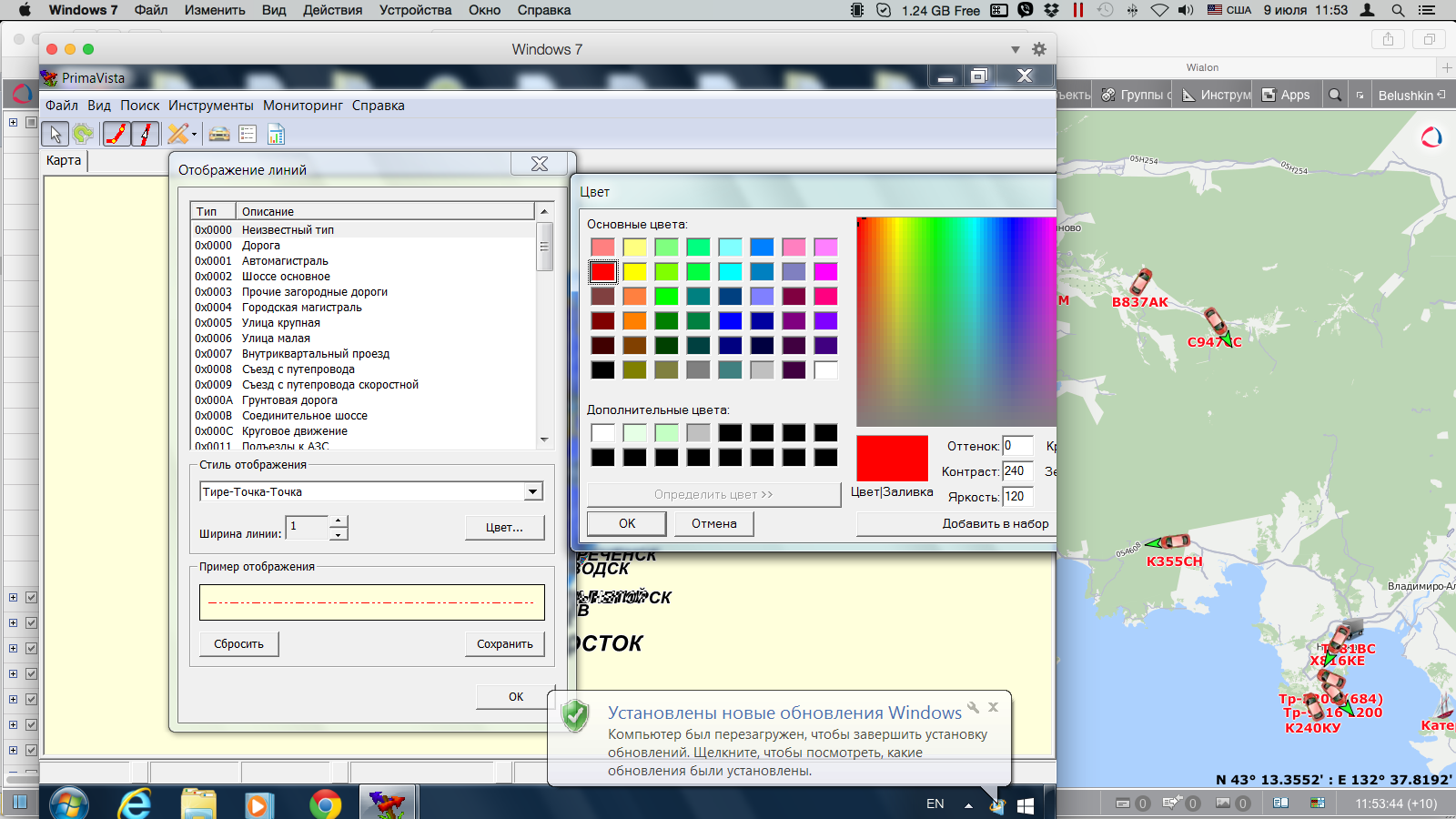Toggle the square checkbox at top of left panel
The width and height of the screenshot is (1456, 819).
point(31,122)
